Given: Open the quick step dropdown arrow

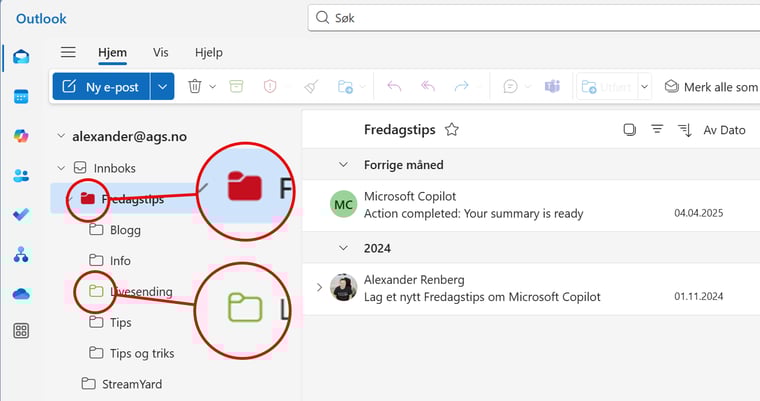Looking at the screenshot, I should [x=644, y=87].
